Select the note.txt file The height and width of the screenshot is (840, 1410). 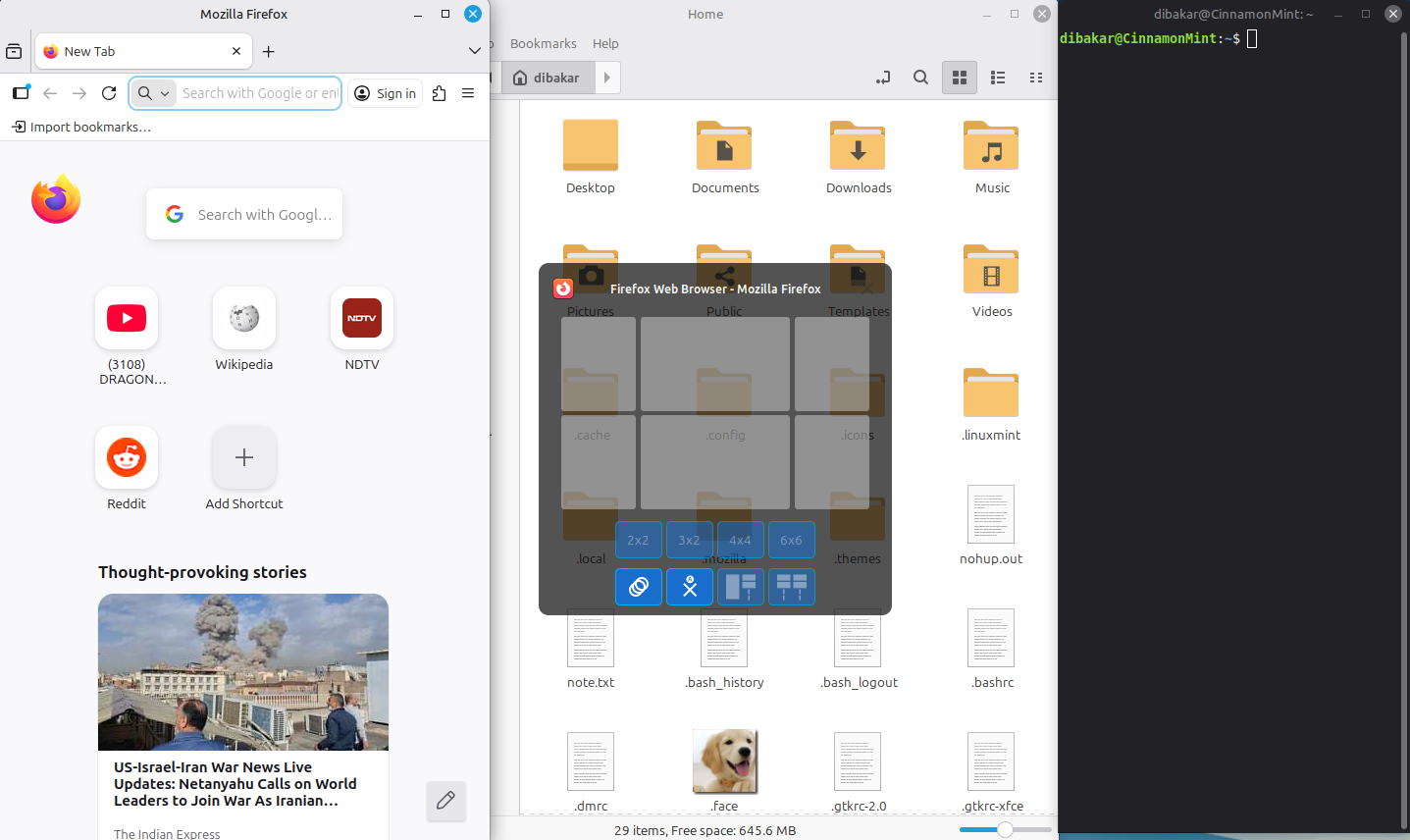click(x=591, y=650)
